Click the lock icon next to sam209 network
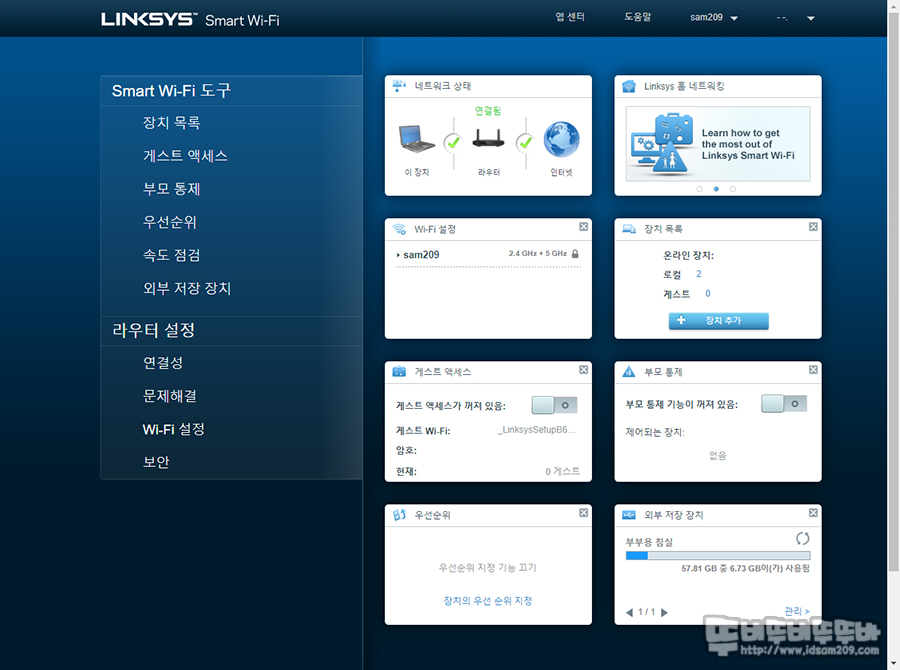900x670 pixels. coord(575,254)
